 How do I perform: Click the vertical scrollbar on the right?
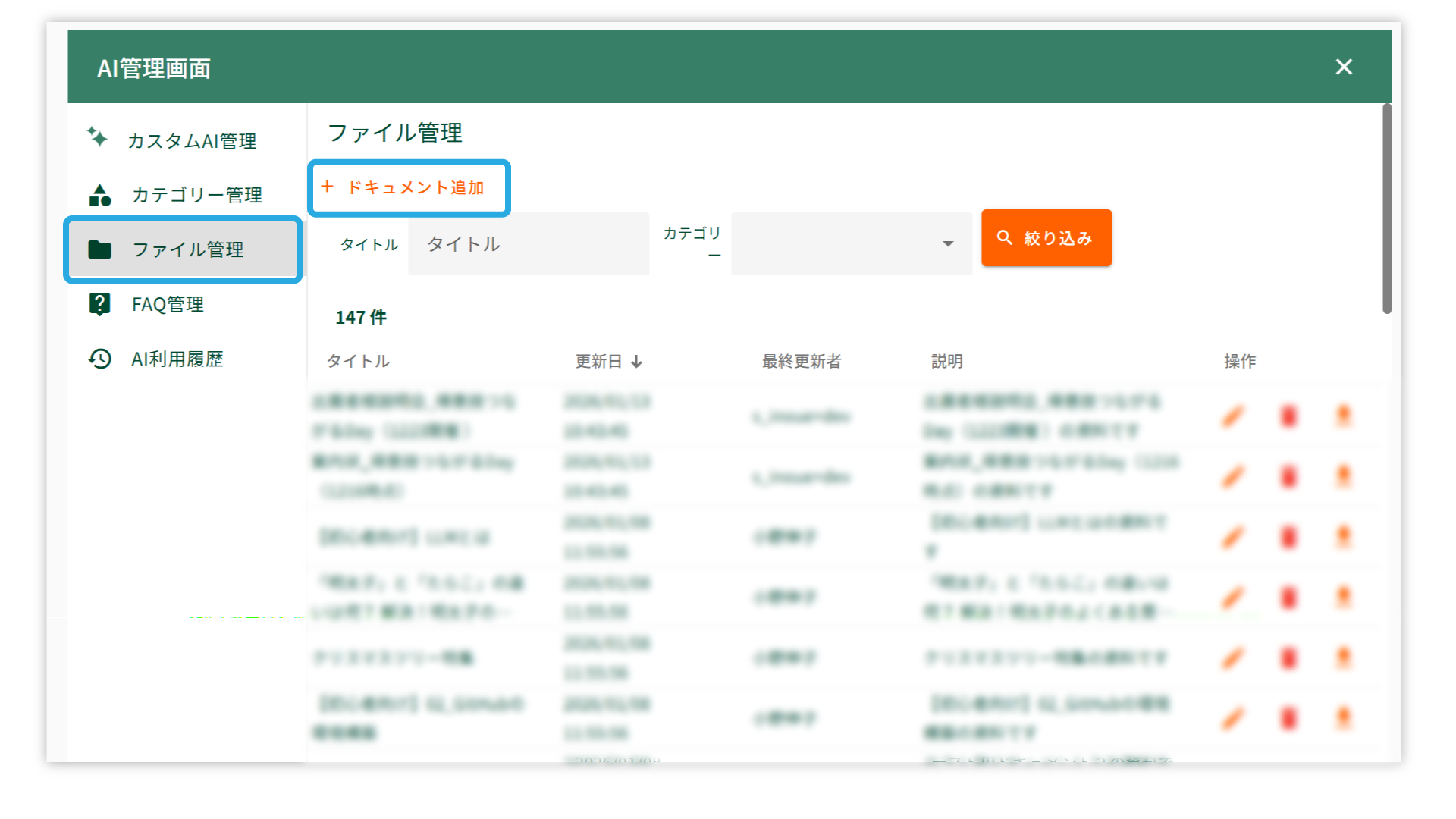(1386, 209)
